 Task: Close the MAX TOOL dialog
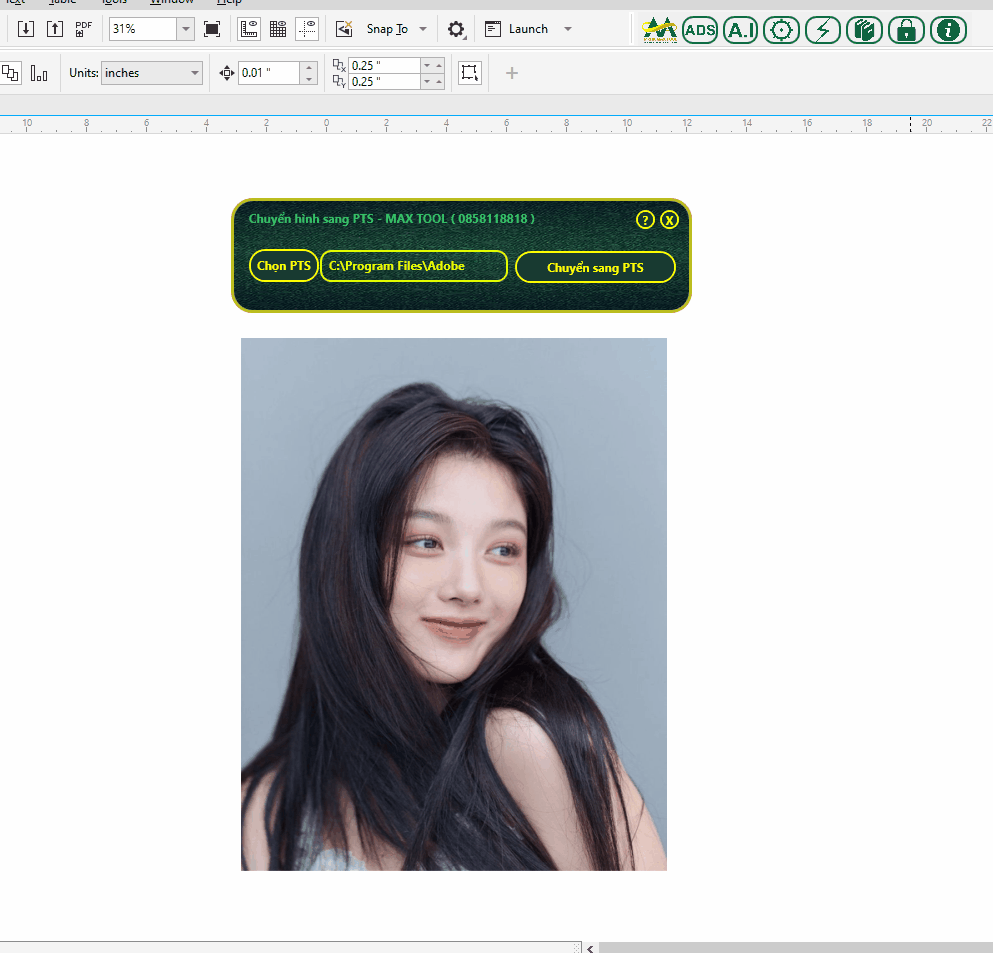tap(670, 220)
